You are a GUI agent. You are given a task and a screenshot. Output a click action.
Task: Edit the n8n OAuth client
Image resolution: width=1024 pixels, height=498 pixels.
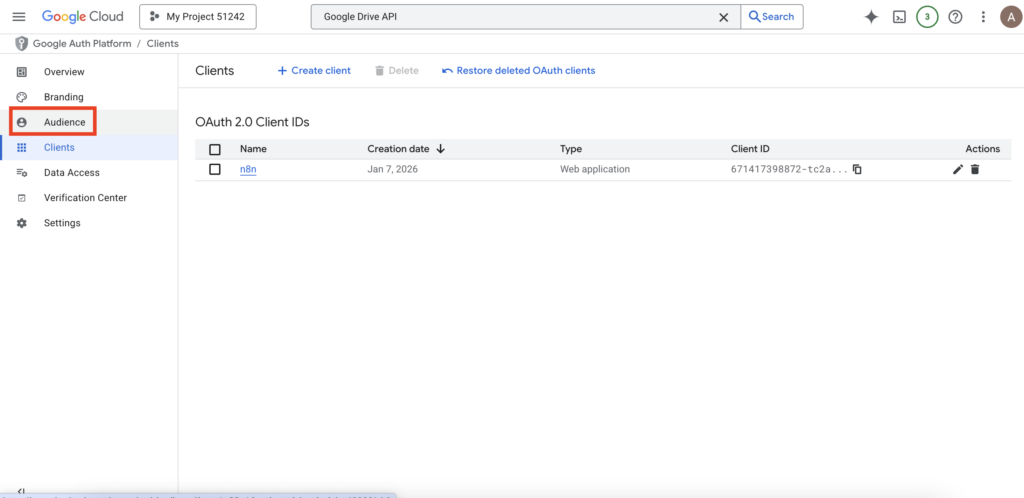pos(958,170)
